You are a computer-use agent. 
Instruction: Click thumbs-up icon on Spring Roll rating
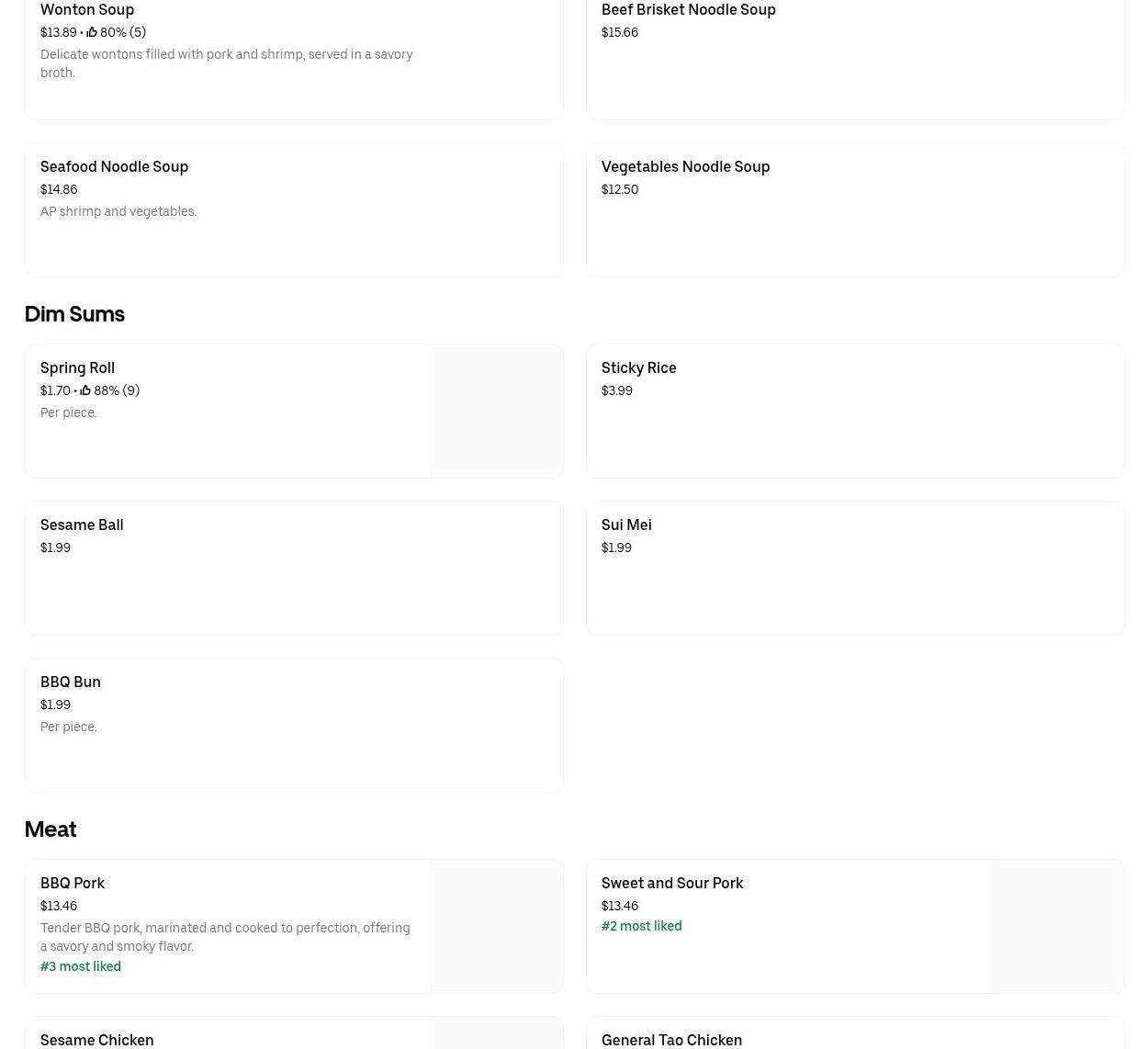(85, 390)
